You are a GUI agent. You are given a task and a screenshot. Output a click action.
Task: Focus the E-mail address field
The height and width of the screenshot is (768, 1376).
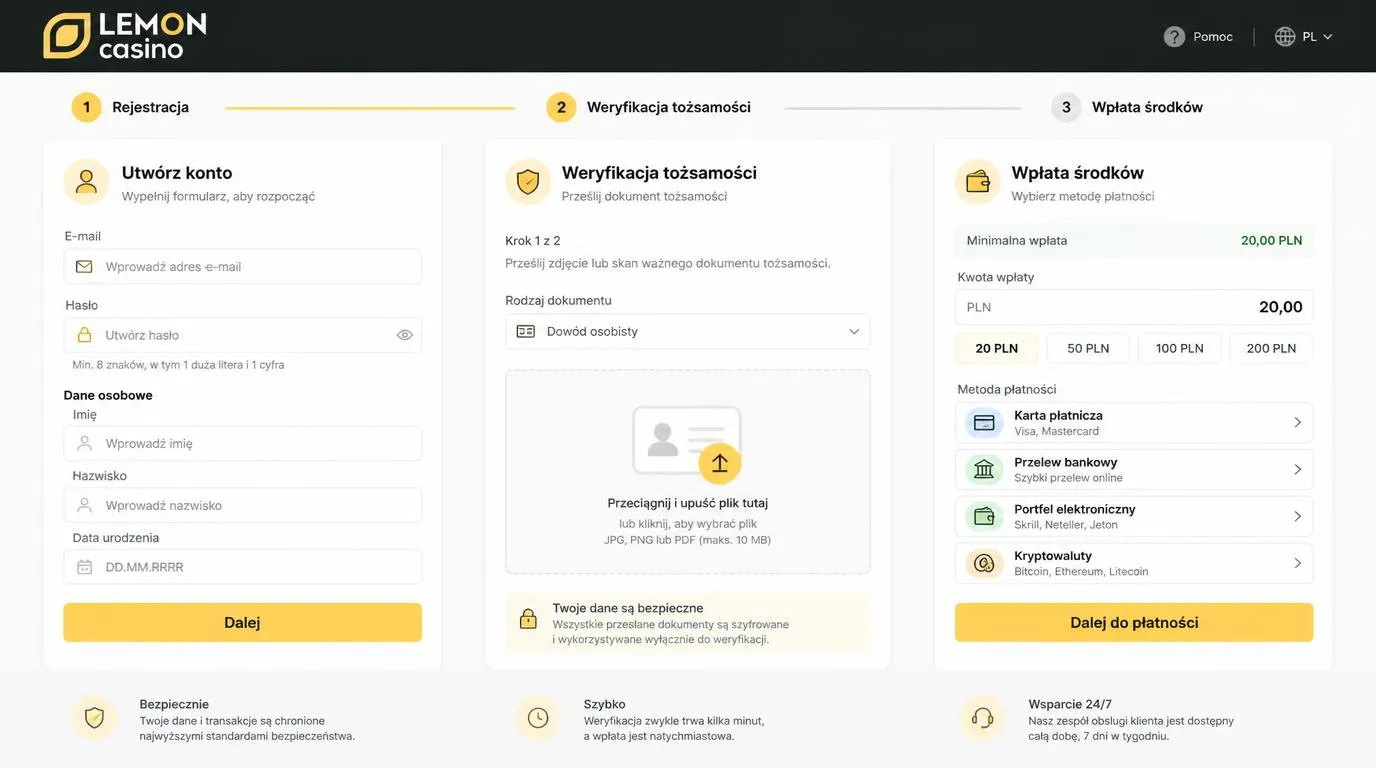[243, 267]
